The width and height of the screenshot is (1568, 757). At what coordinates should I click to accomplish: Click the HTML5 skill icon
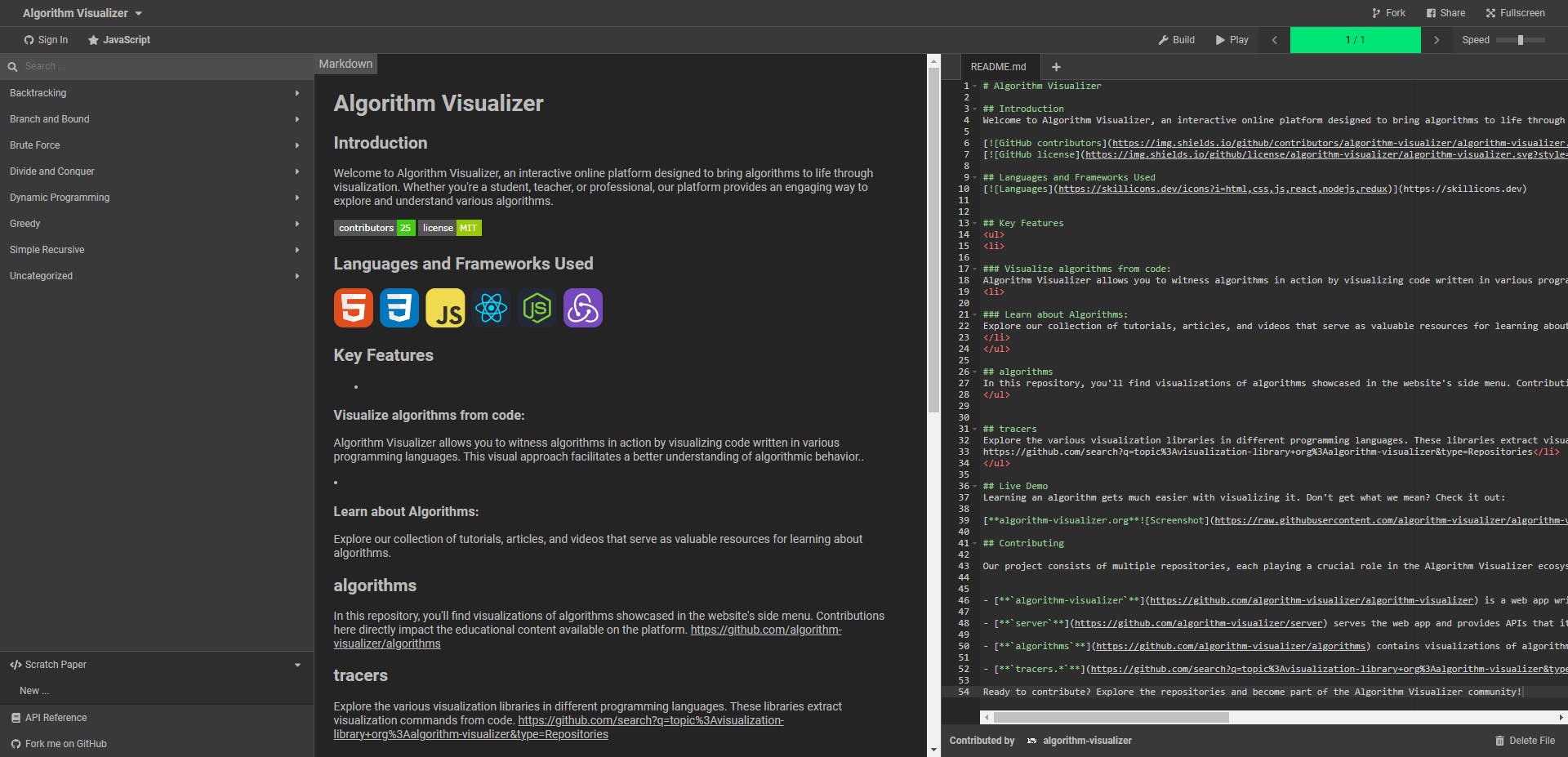[x=354, y=308]
